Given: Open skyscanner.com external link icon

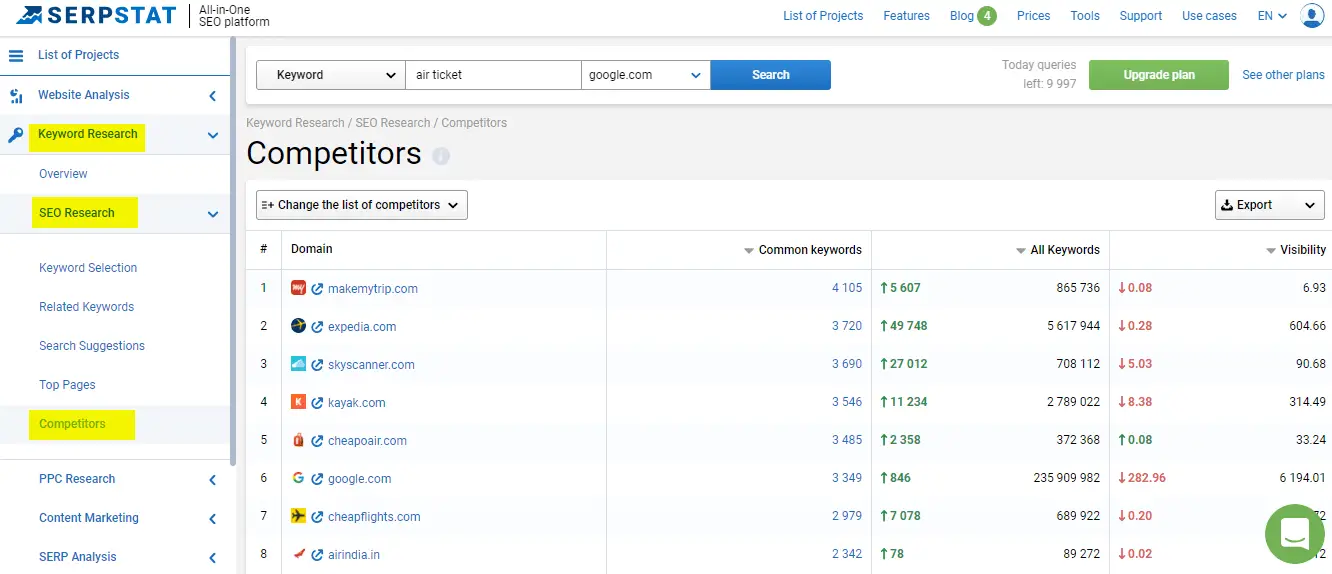Looking at the screenshot, I should pos(317,365).
